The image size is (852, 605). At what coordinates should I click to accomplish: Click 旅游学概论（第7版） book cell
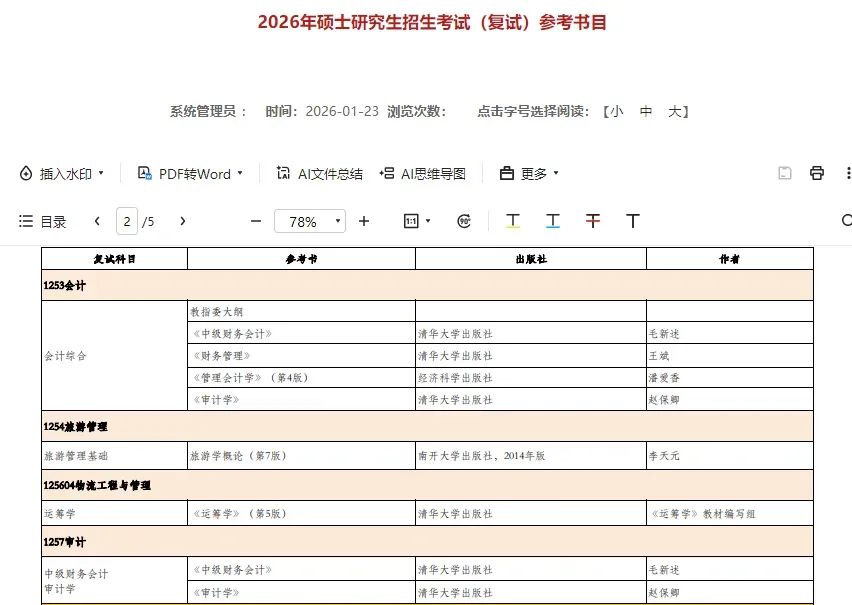click(x=302, y=456)
